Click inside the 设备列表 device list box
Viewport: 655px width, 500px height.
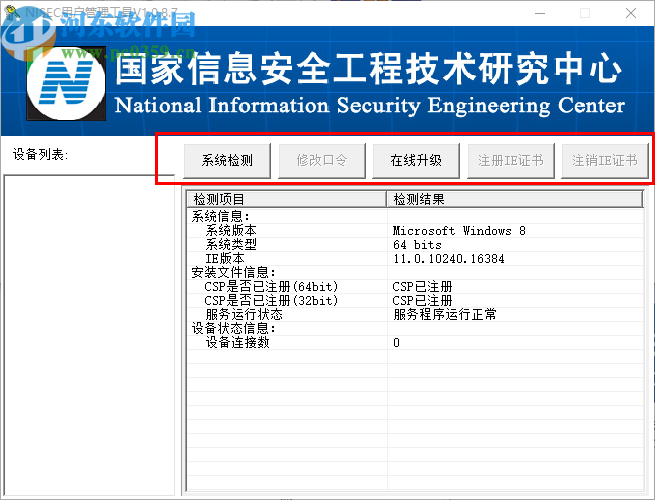(89, 335)
